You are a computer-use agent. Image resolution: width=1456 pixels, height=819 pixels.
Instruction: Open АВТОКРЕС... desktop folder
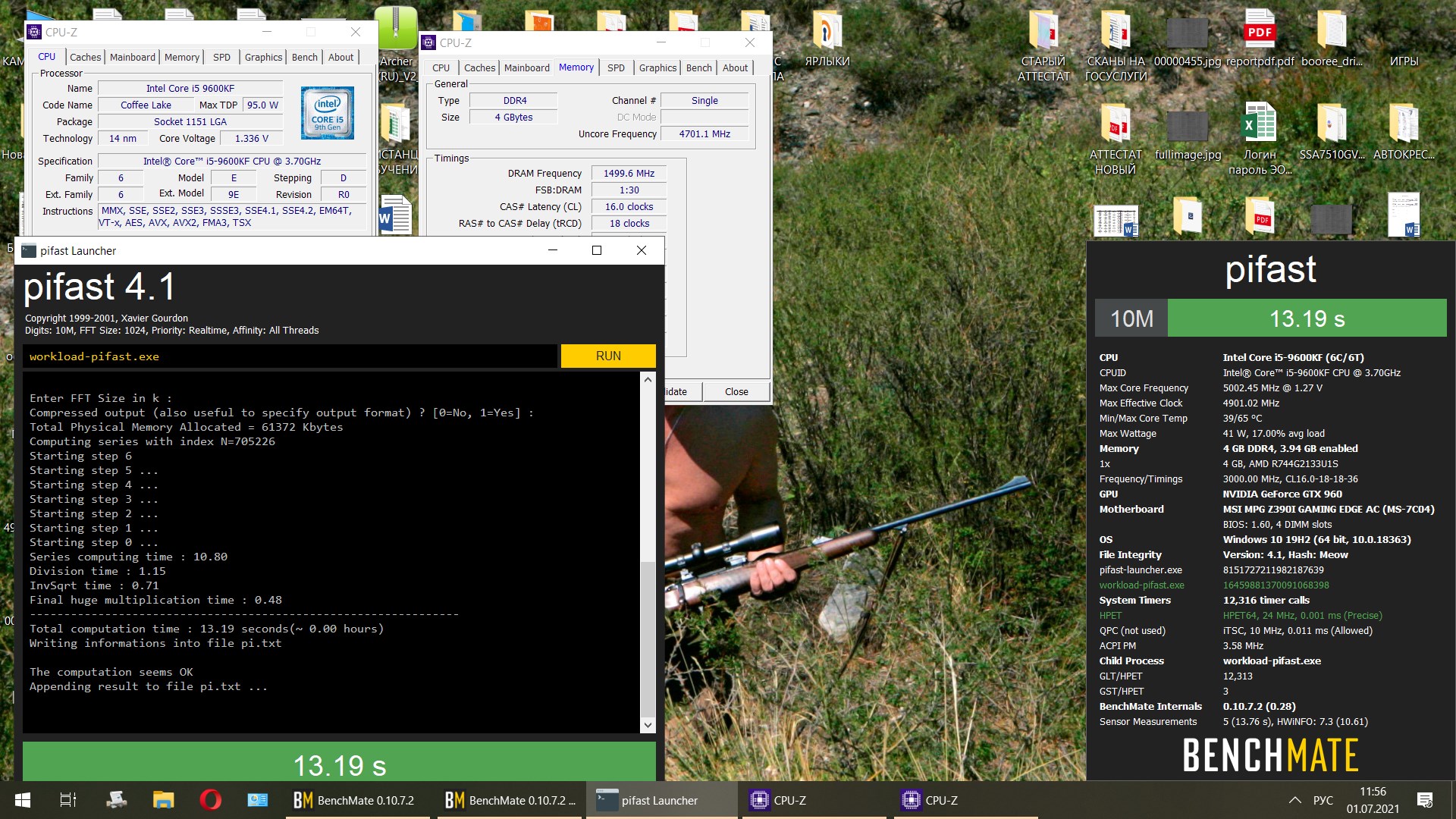point(1404,133)
